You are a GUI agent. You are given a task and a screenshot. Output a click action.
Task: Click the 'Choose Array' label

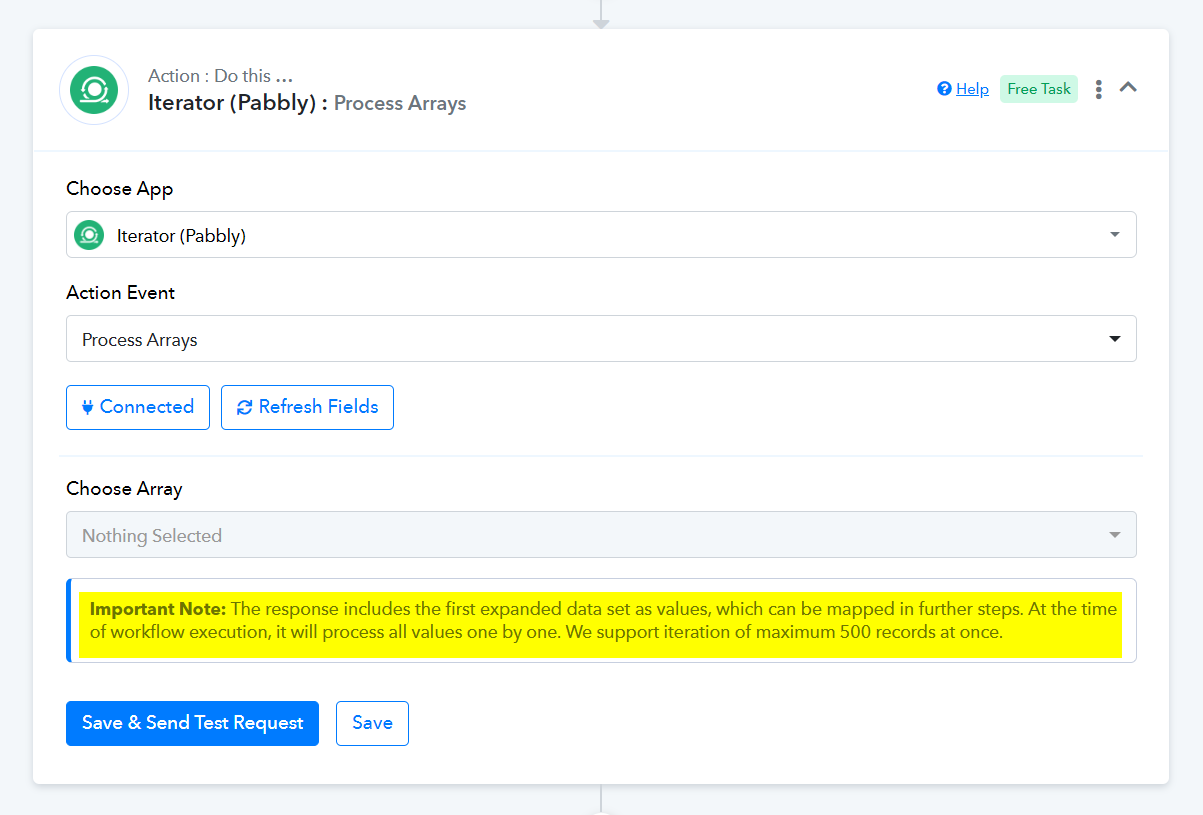click(124, 489)
